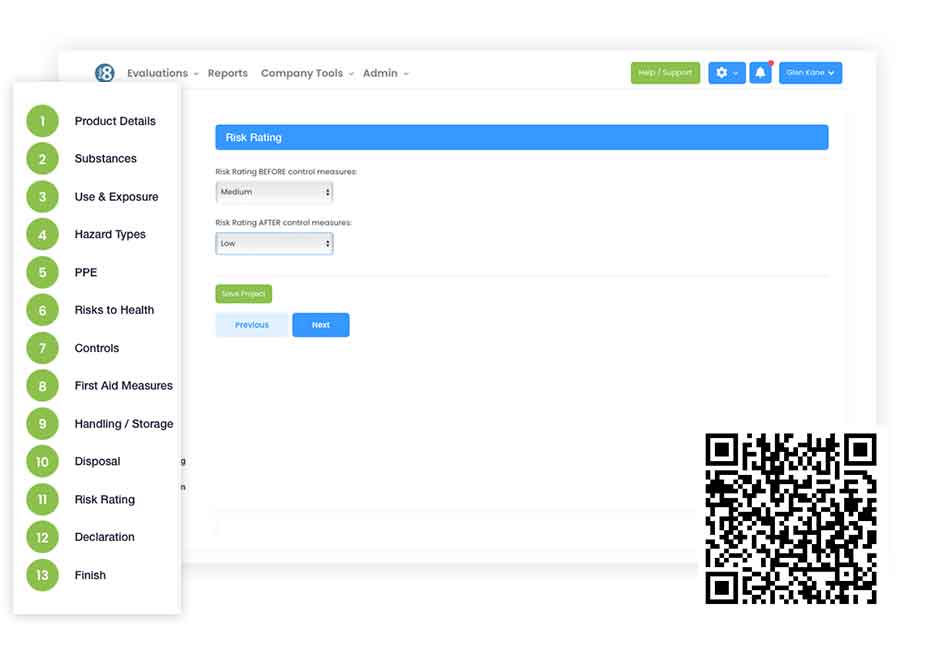The height and width of the screenshot is (656, 934).
Task: Open the settings gear menu
Action: pos(726,73)
